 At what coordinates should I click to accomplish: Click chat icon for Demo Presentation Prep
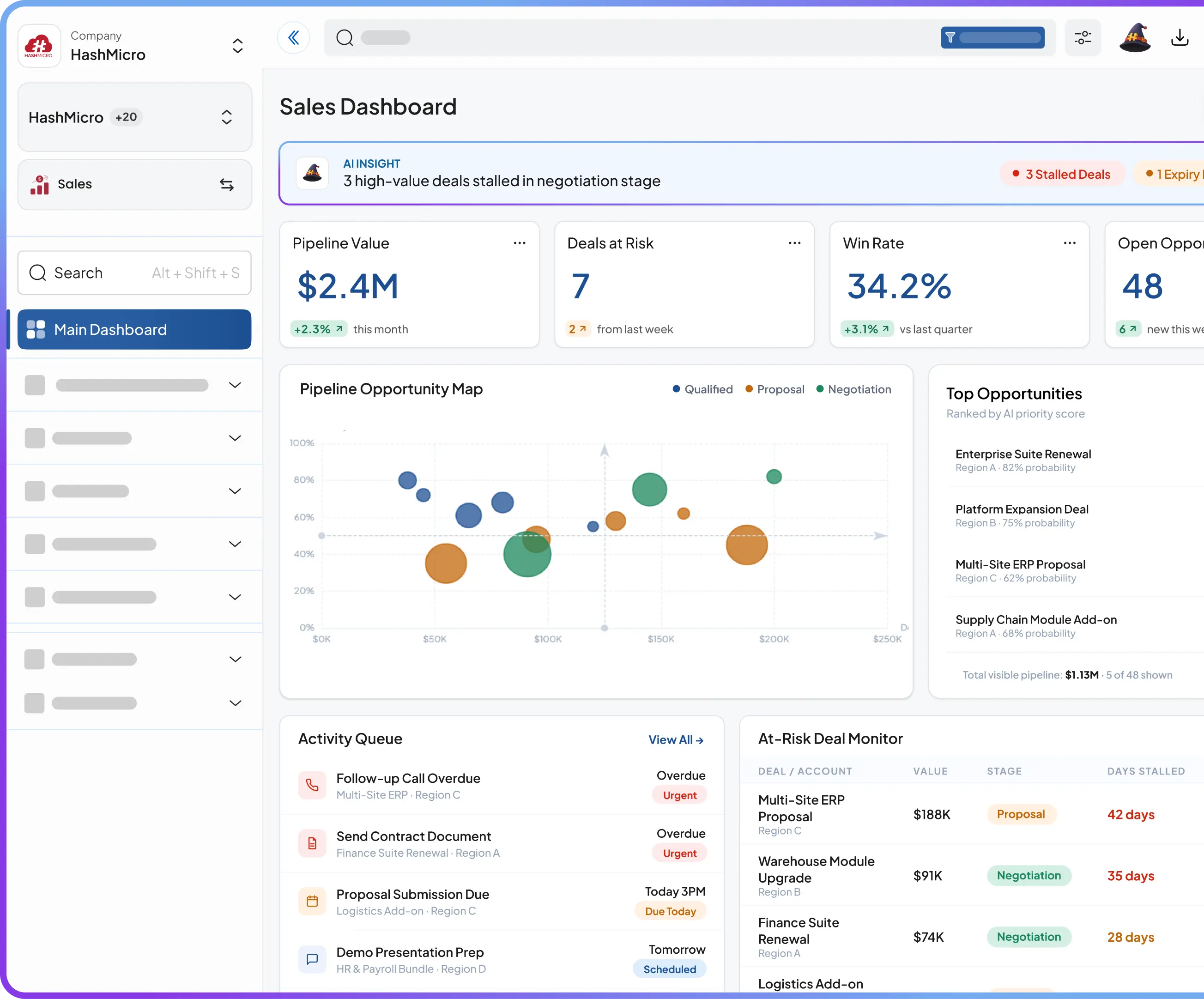[x=313, y=959]
